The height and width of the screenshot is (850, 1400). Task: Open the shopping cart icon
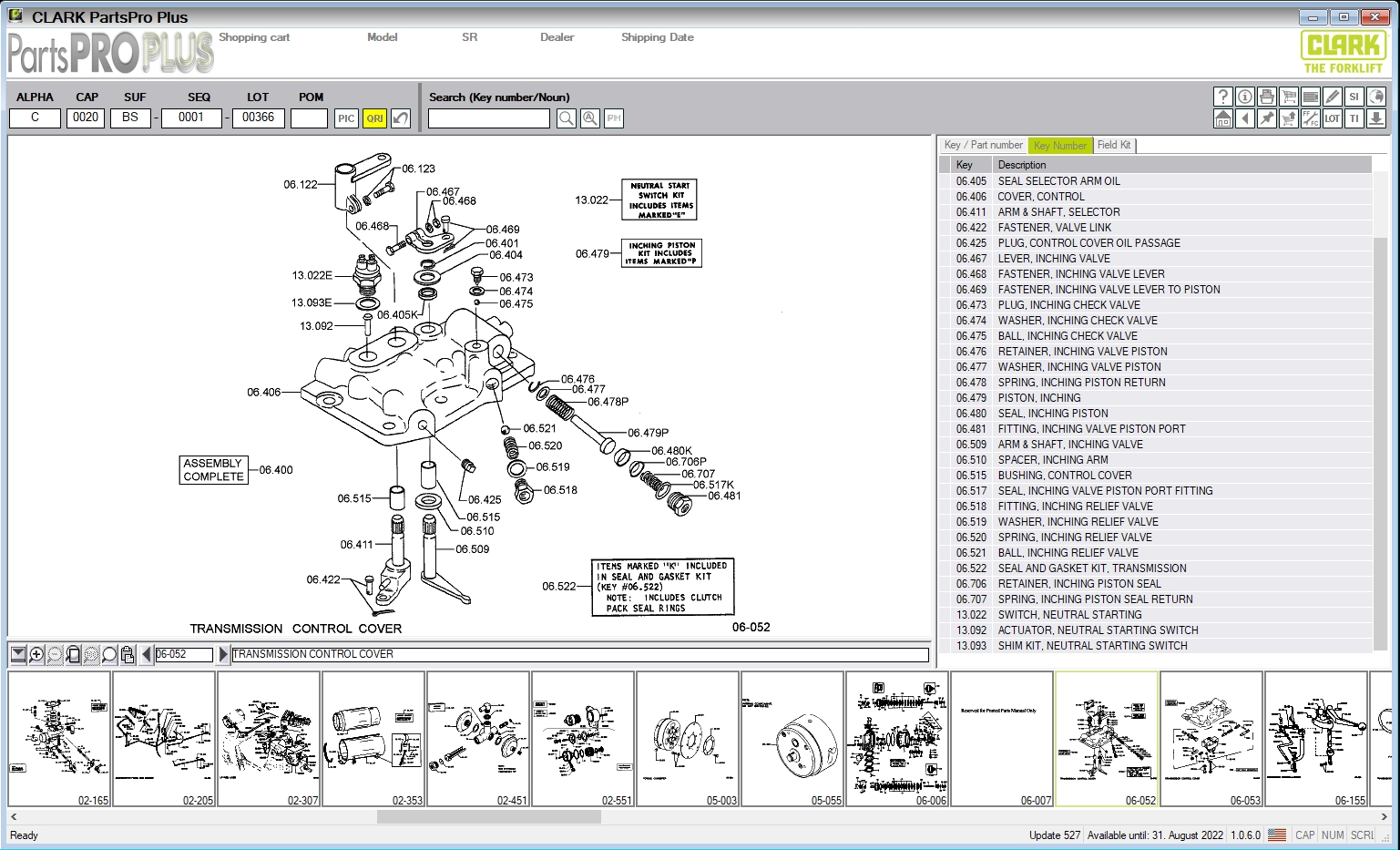(x=1289, y=97)
